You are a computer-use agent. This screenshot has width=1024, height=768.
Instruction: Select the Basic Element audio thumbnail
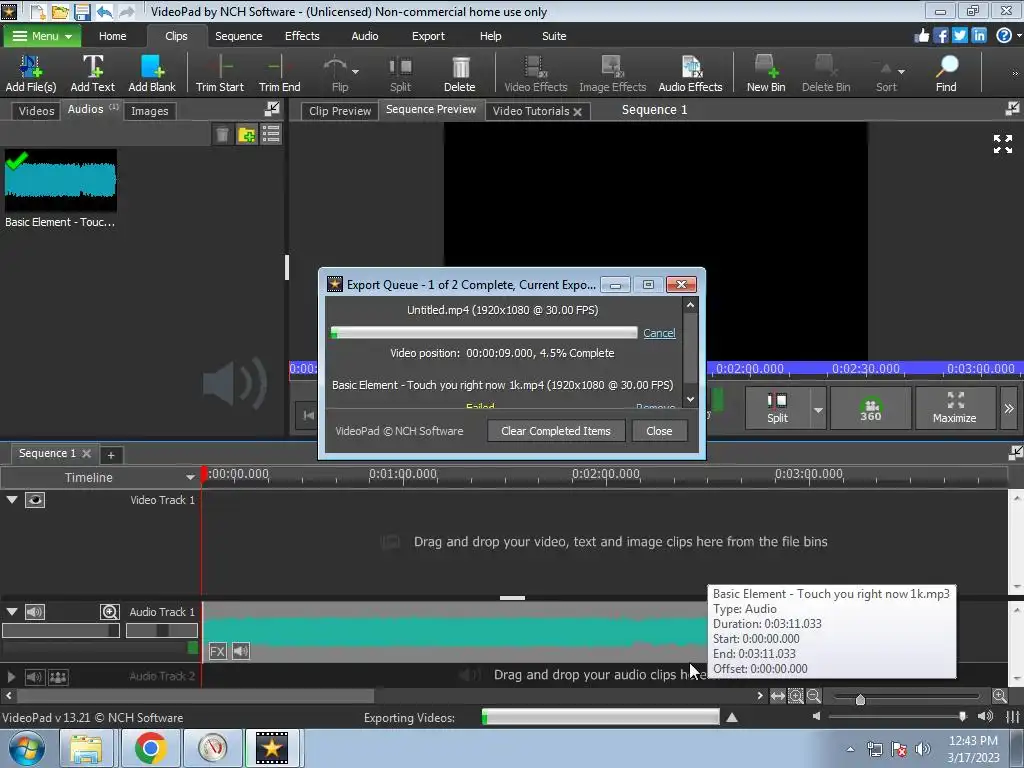61,181
